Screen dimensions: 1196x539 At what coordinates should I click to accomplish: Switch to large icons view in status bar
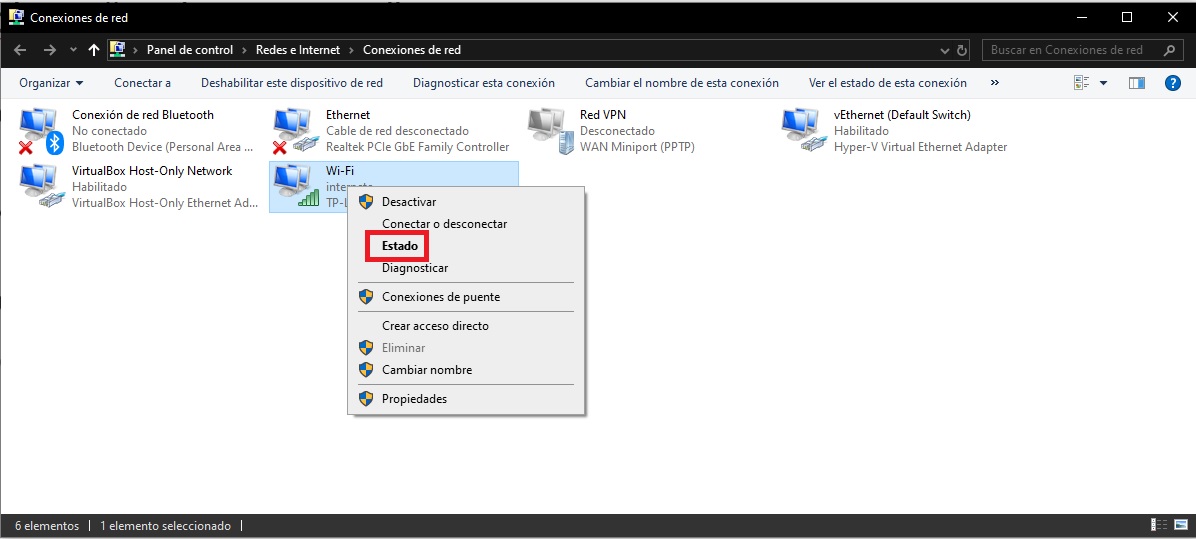coord(1179,526)
